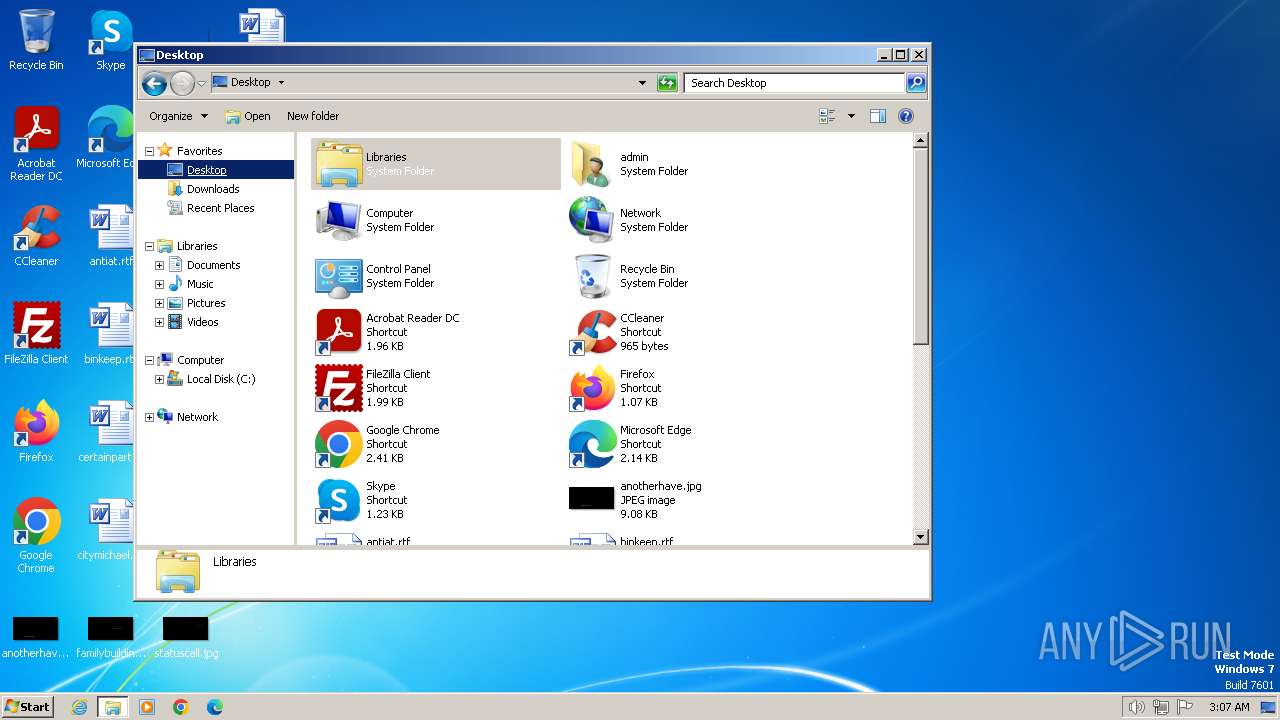Open Edge from the taskbar

tap(215, 707)
